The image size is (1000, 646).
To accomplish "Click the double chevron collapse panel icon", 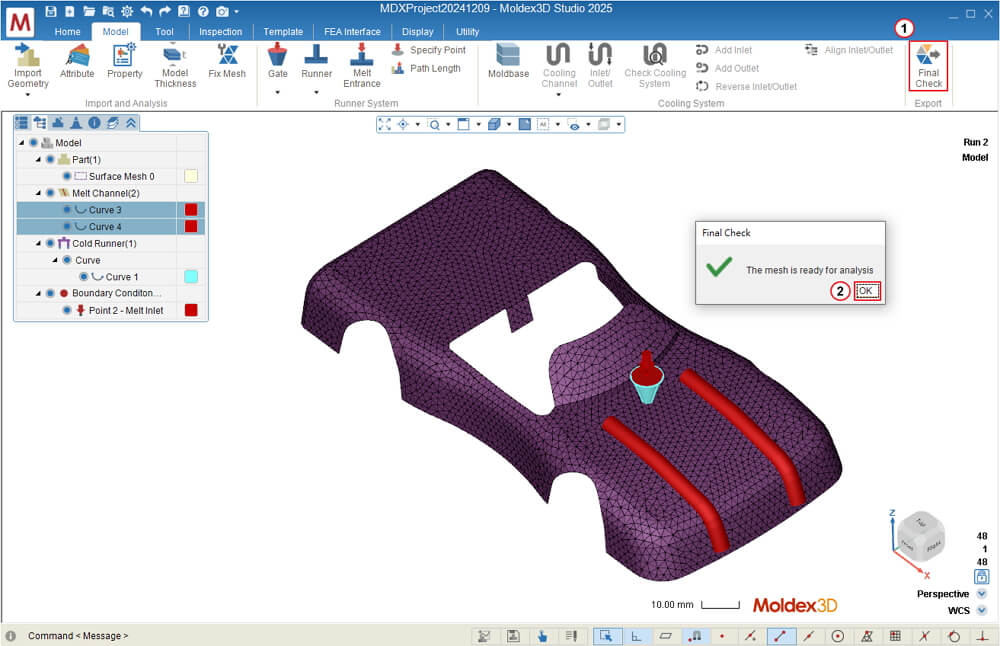I will [x=131, y=122].
